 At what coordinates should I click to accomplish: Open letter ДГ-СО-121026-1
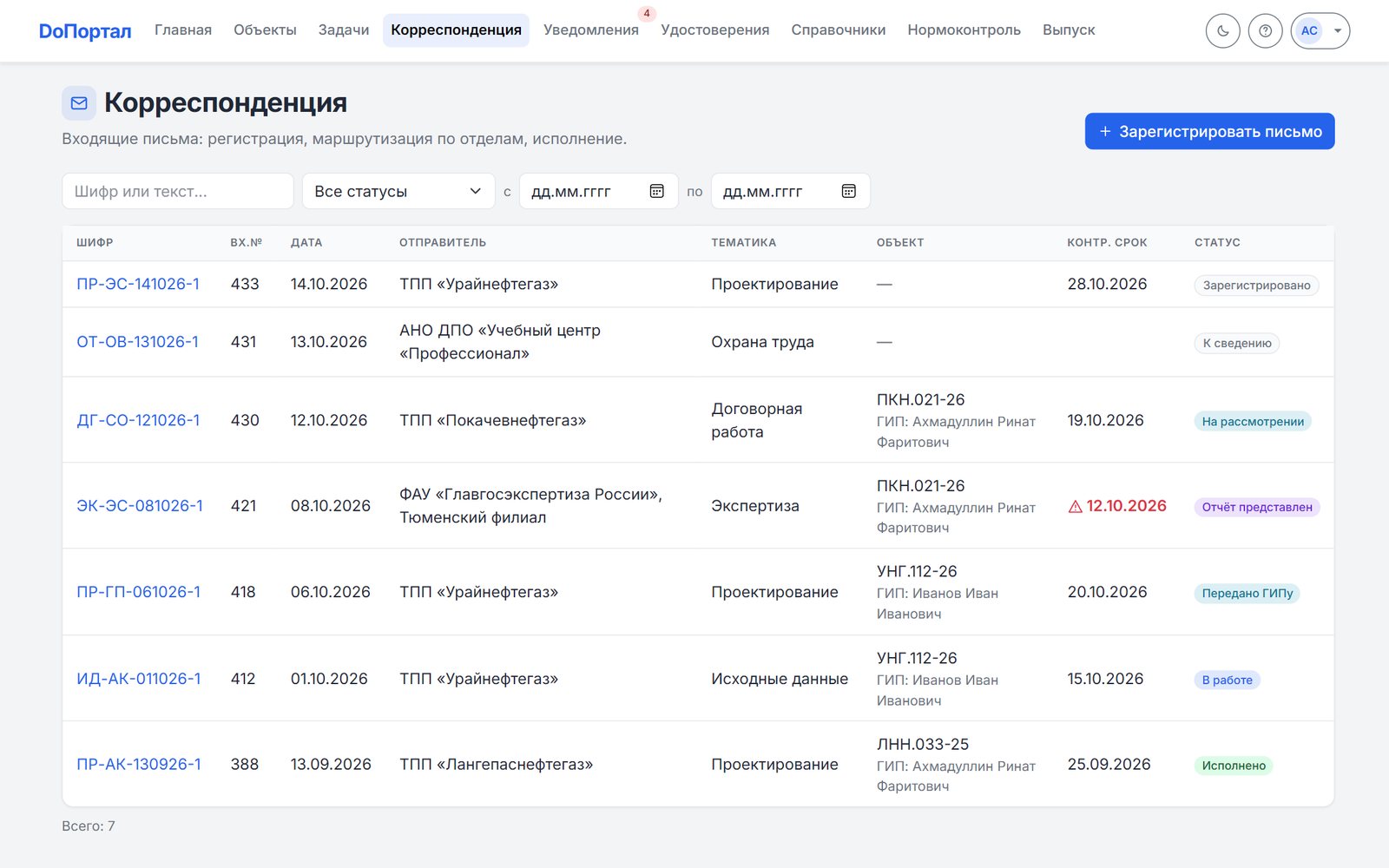[x=138, y=420]
